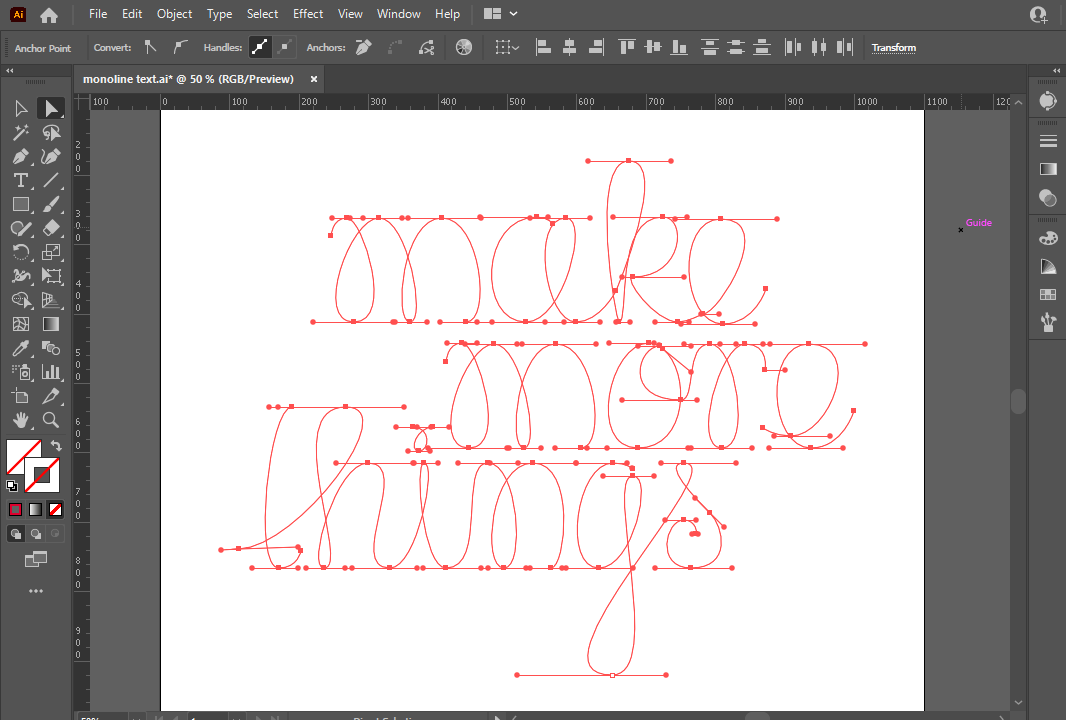
Task: Open the Window menu
Action: [x=398, y=14]
